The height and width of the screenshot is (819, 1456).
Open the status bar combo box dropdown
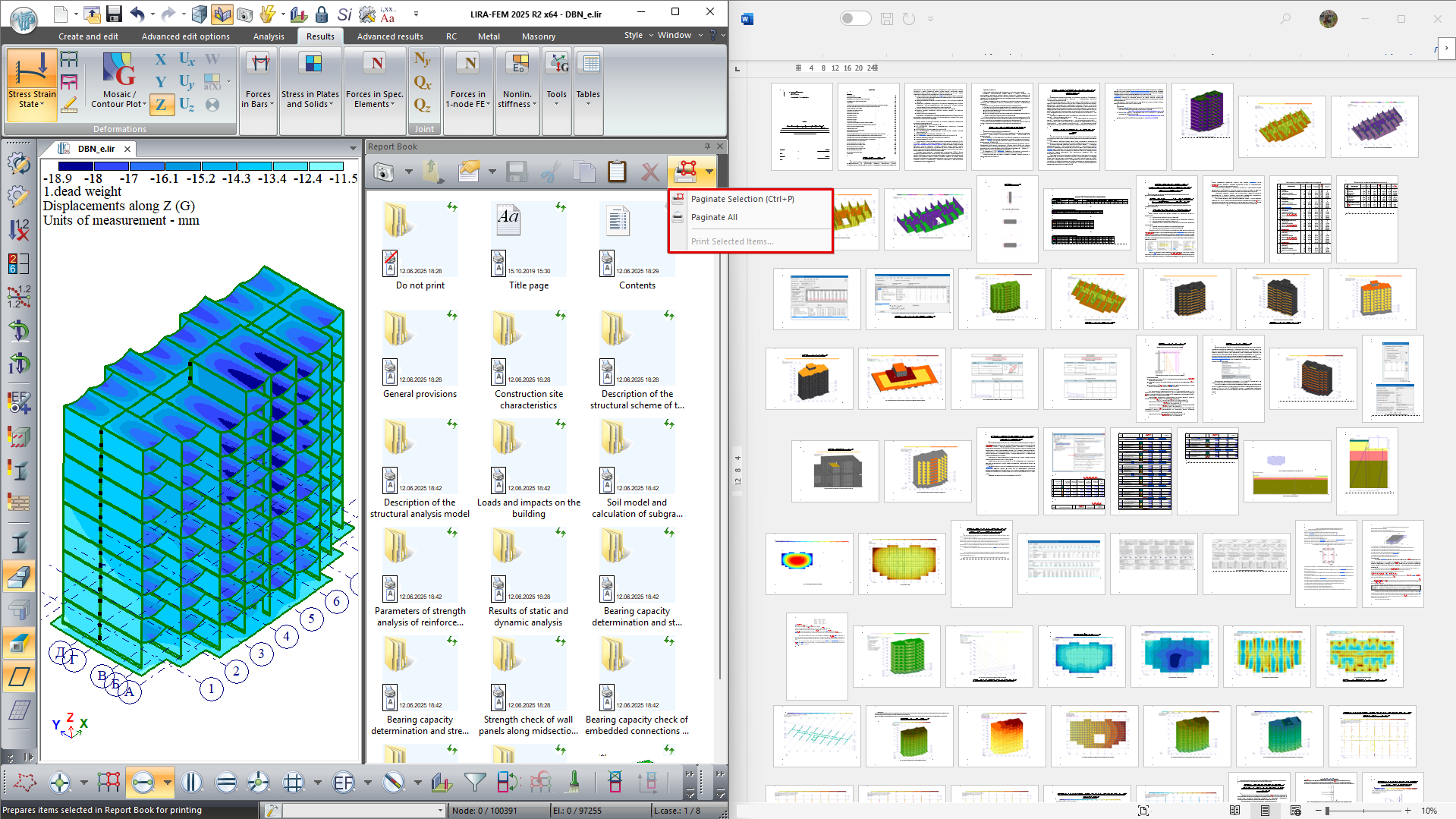439,811
